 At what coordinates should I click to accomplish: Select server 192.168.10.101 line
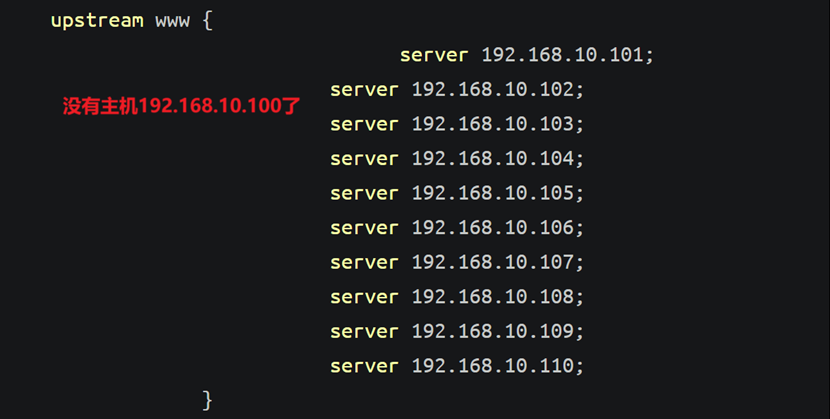pos(527,55)
